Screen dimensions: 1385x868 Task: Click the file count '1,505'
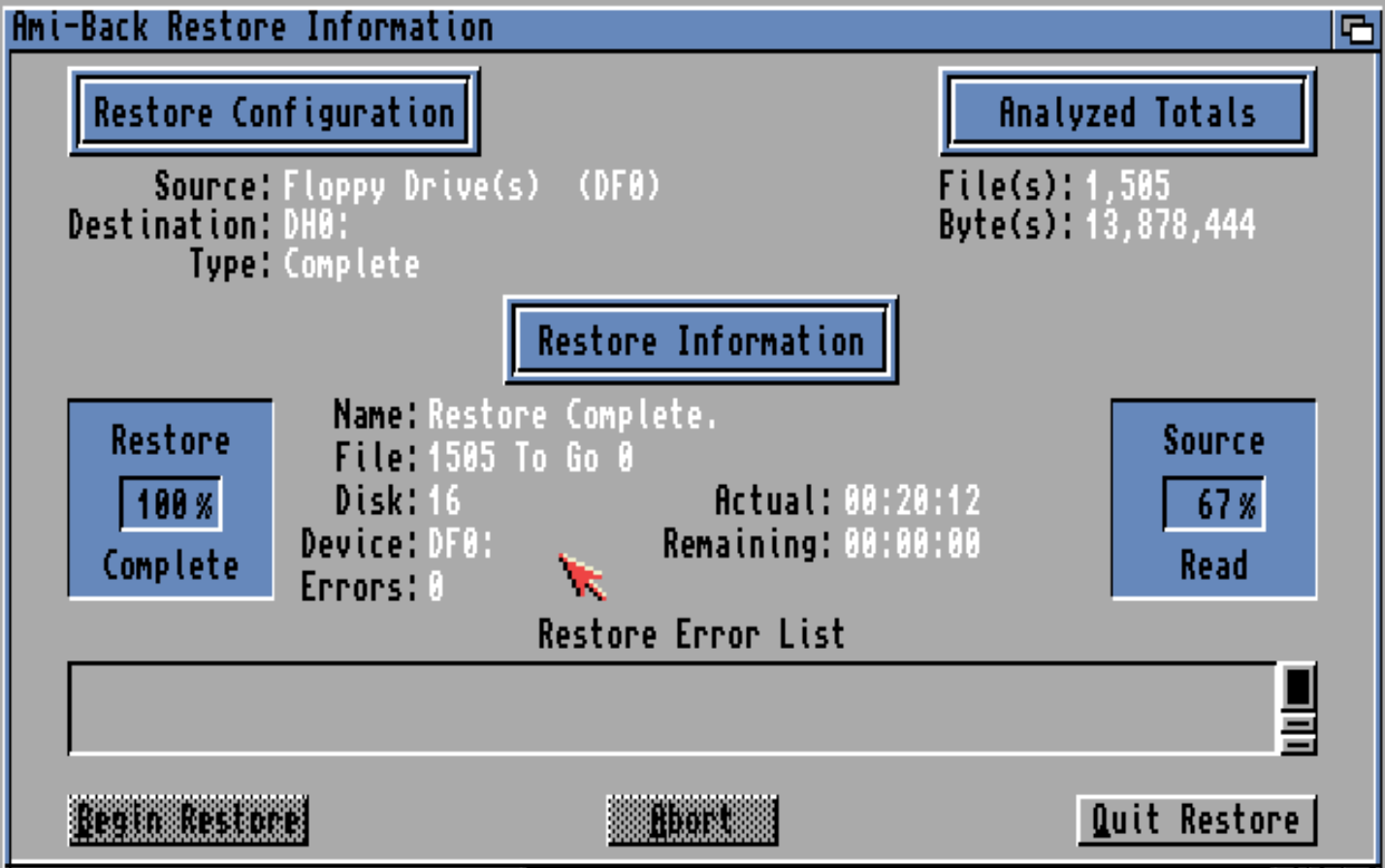(x=1127, y=185)
